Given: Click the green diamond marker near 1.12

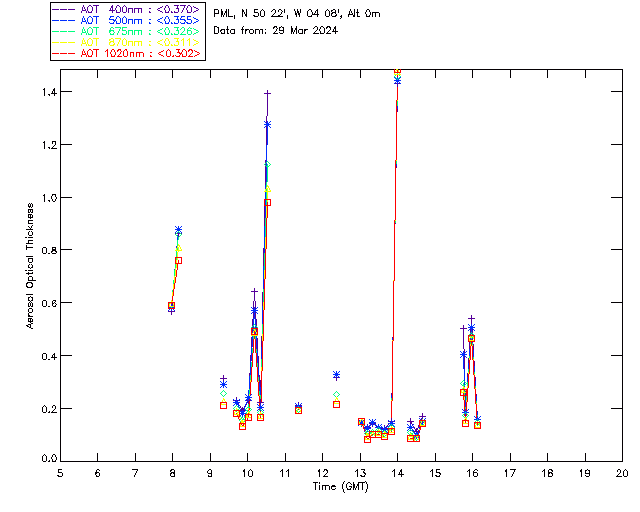Looking at the screenshot, I should coord(267,165).
